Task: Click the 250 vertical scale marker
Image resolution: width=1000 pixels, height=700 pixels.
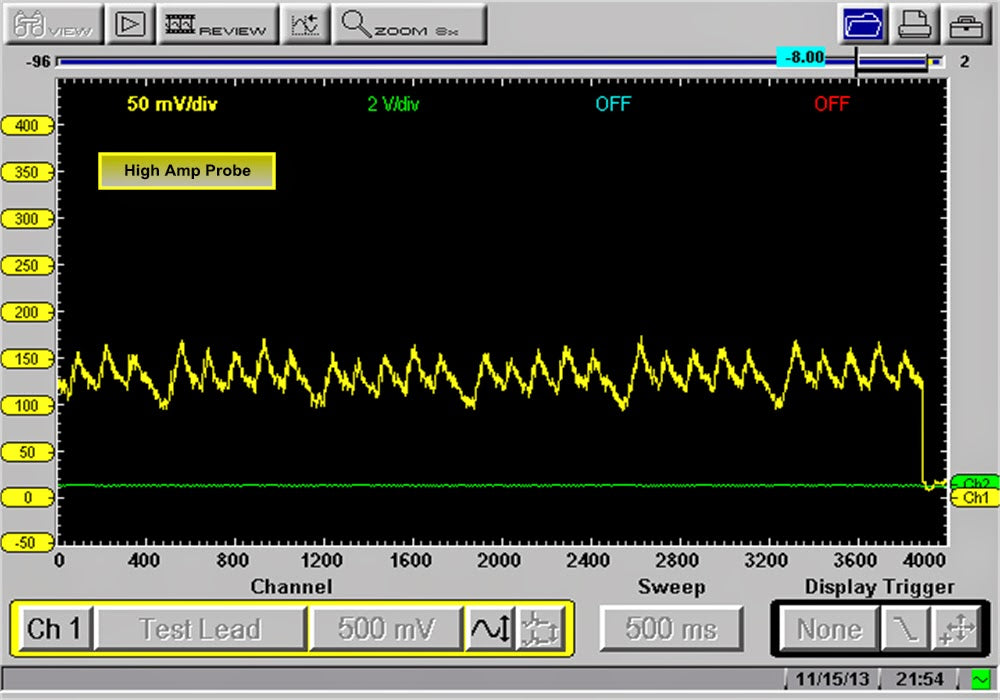Action: (x=27, y=265)
